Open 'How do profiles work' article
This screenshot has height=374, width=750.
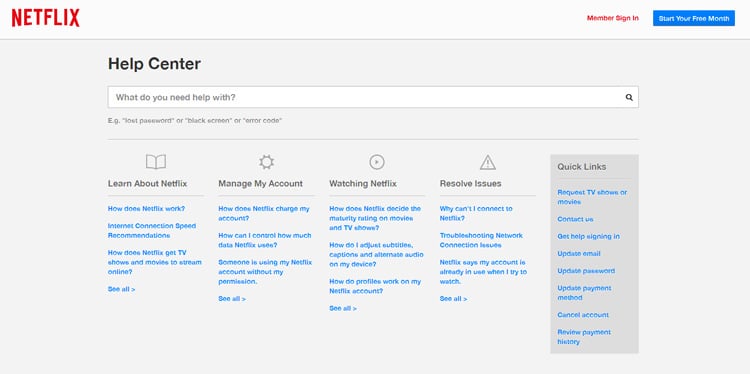point(375,286)
